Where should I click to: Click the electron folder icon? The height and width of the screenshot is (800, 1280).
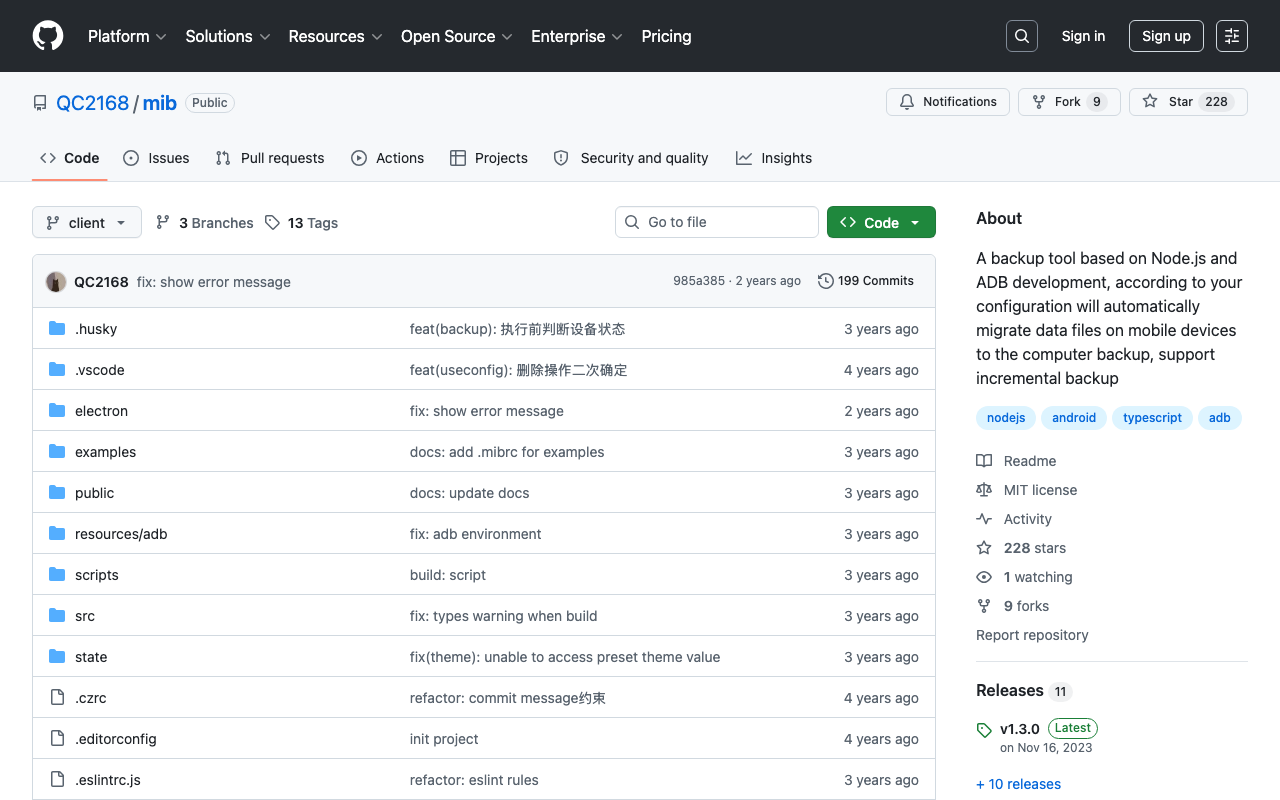57,411
